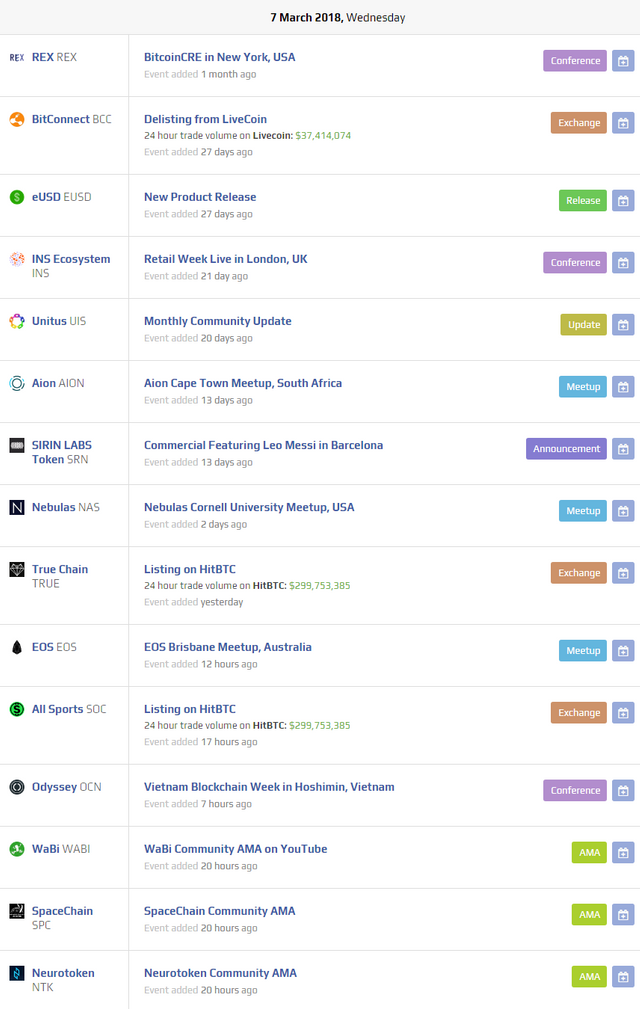This screenshot has width=640, height=1009.
Task: Add All Sports HitBTC listing to calendar
Action: coord(623,713)
